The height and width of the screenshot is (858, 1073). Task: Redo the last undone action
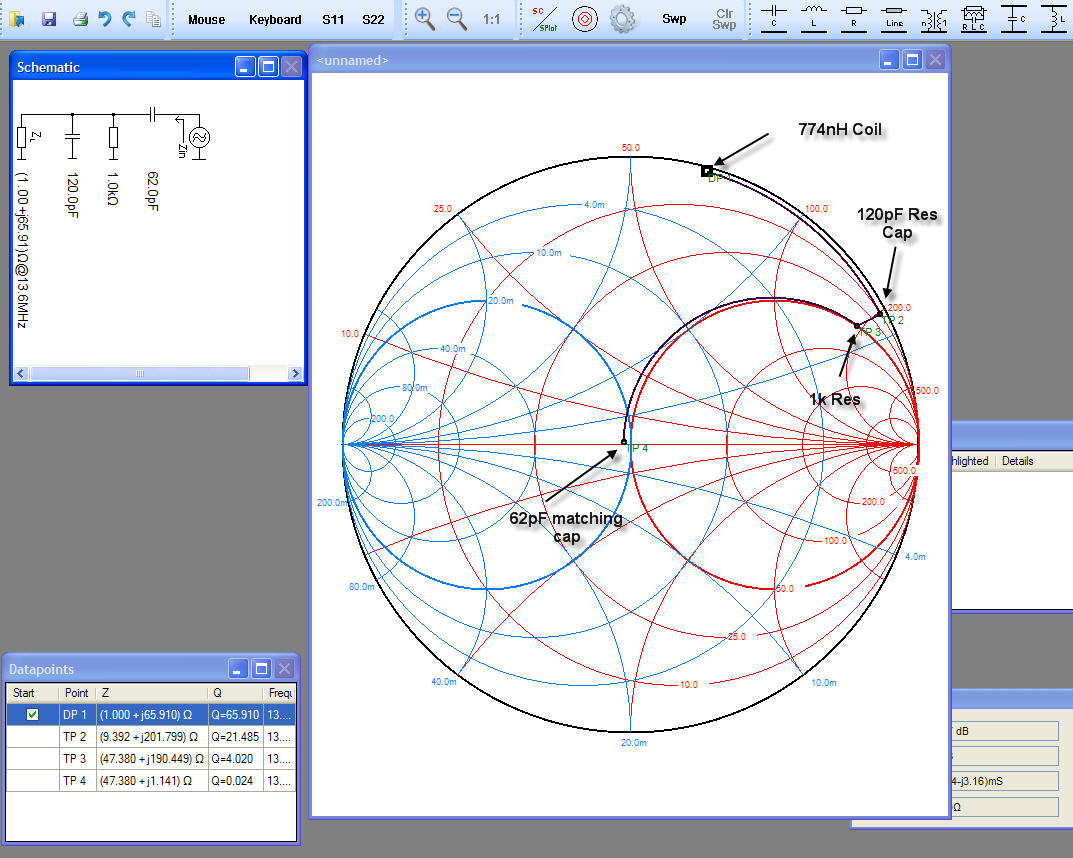point(129,18)
